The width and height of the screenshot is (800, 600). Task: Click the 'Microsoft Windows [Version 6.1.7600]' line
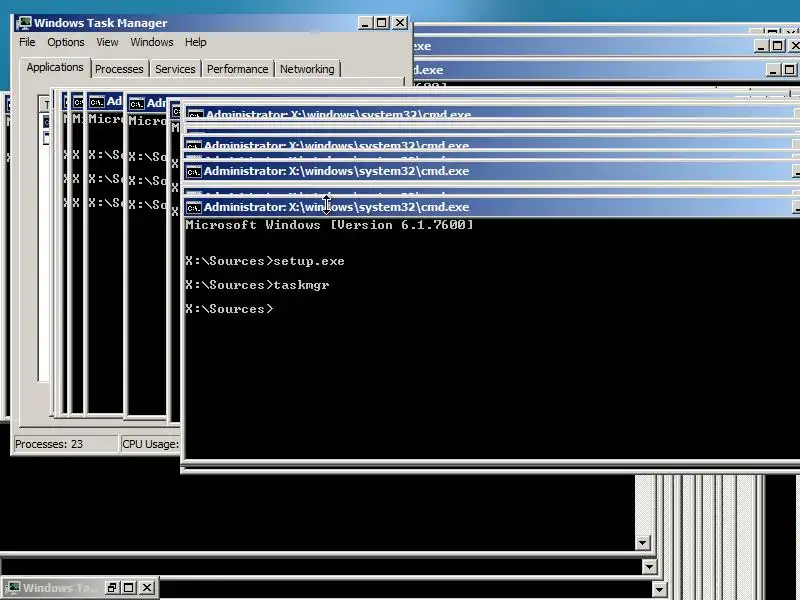click(330, 225)
